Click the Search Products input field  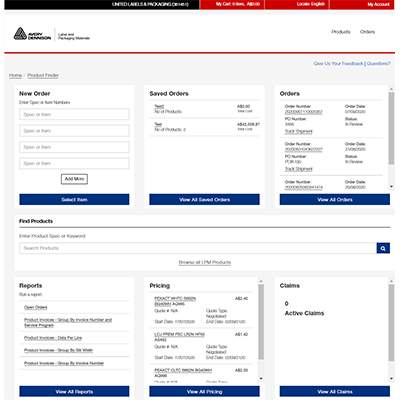point(198,248)
